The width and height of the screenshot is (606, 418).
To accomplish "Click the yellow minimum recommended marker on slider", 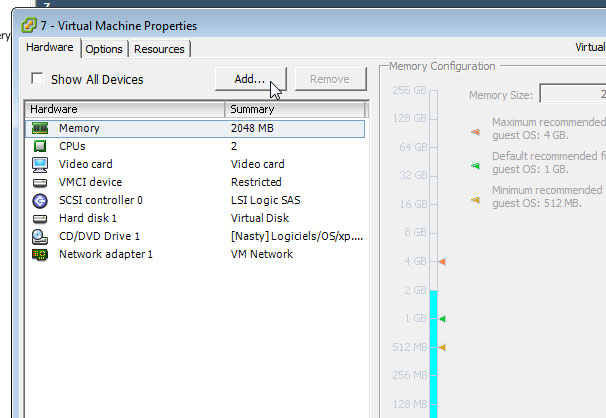I will 443,347.
